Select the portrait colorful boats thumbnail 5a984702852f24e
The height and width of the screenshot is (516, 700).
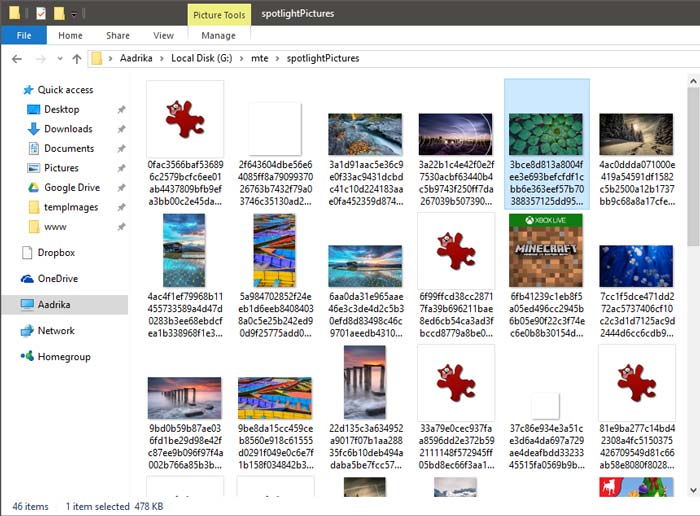point(275,276)
